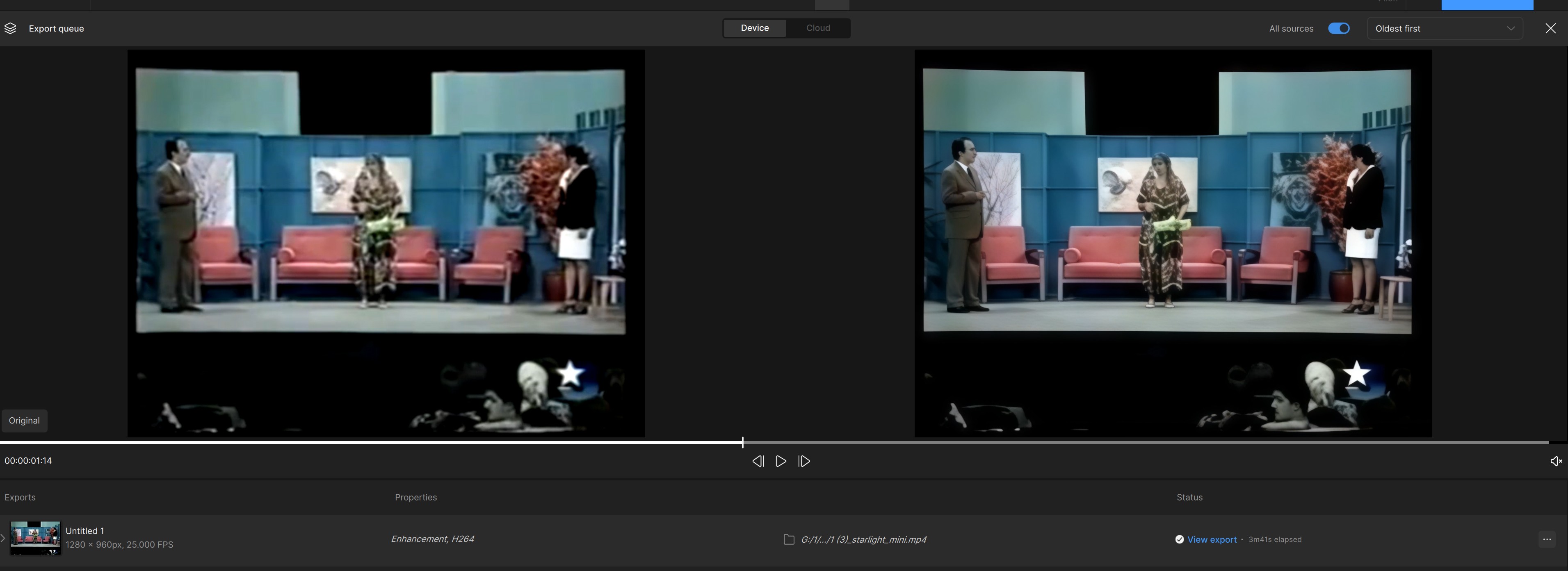Click the Export queue layers icon
Viewport: 1568px width, 571px height.
tap(10, 29)
